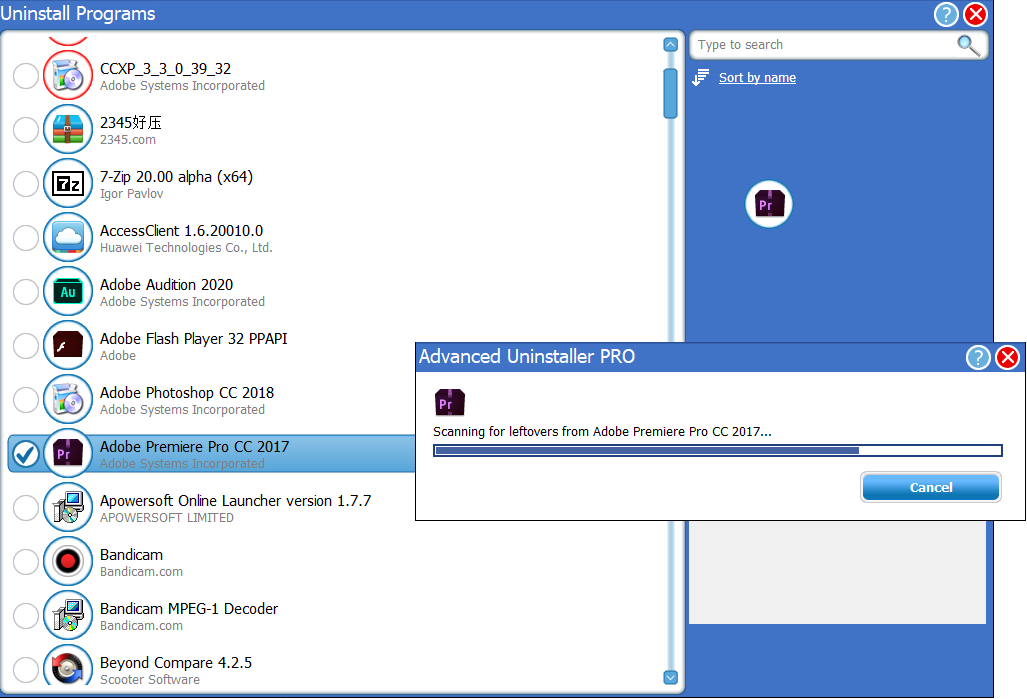Viewport: 1027px width, 699px height.
Task: Click the 2345.com publisher text
Action: point(128,140)
